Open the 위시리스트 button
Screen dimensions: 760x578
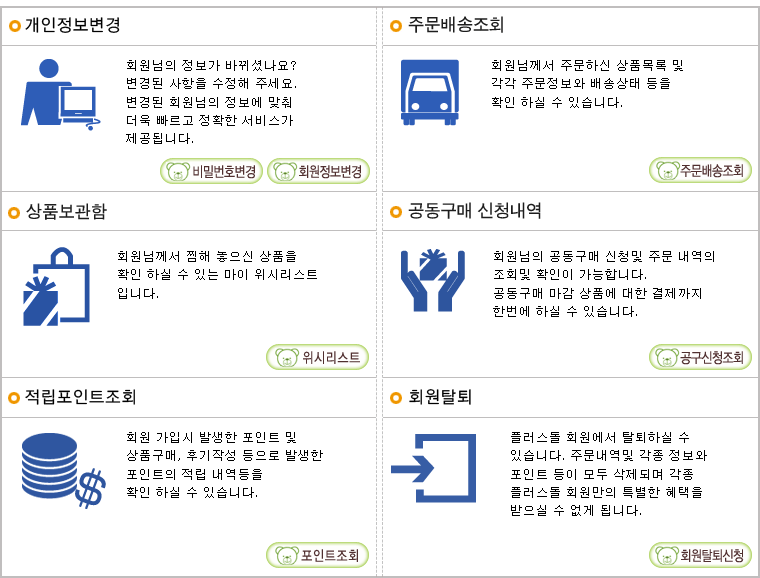[x=317, y=357]
